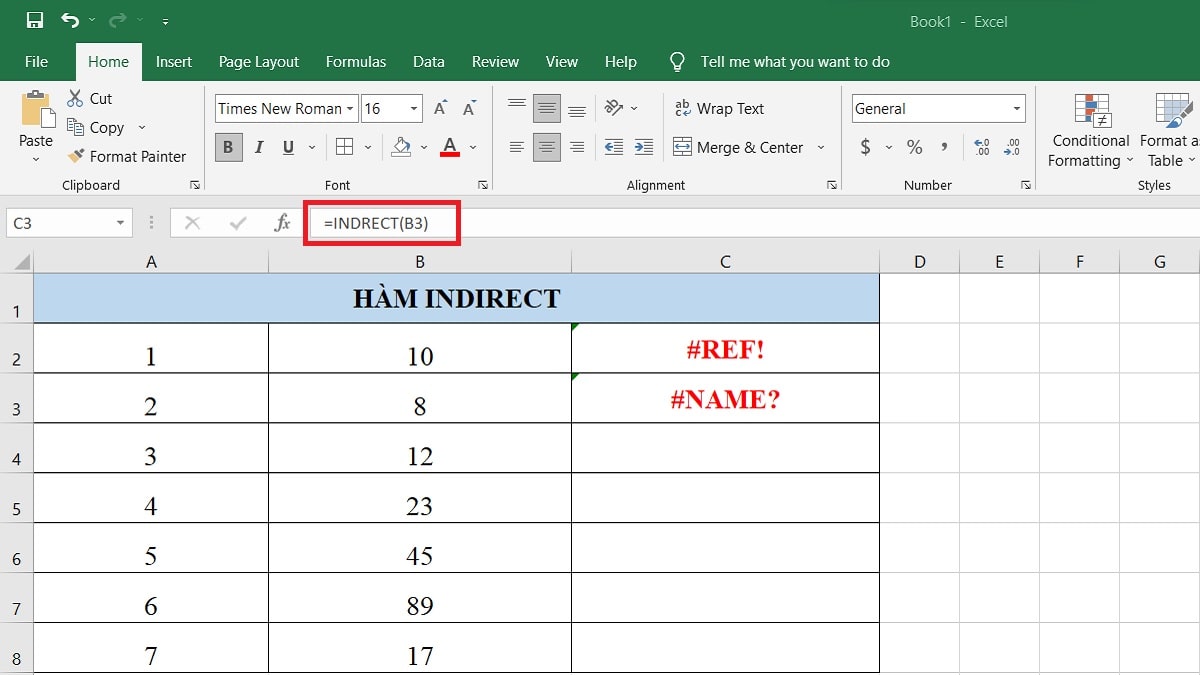Toggle Middle Align
Screen dimensions: 1200x675
[x=547, y=108]
